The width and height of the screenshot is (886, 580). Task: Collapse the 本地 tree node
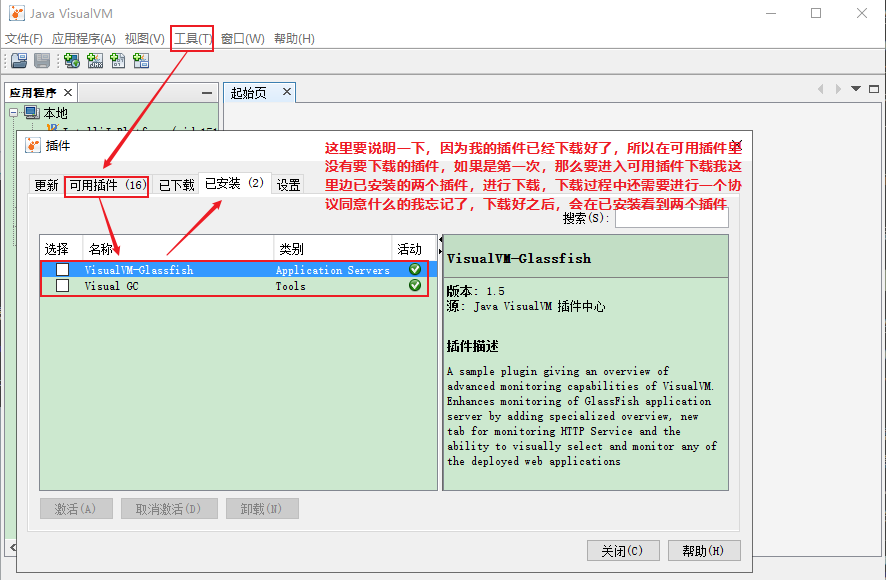click(x=13, y=112)
